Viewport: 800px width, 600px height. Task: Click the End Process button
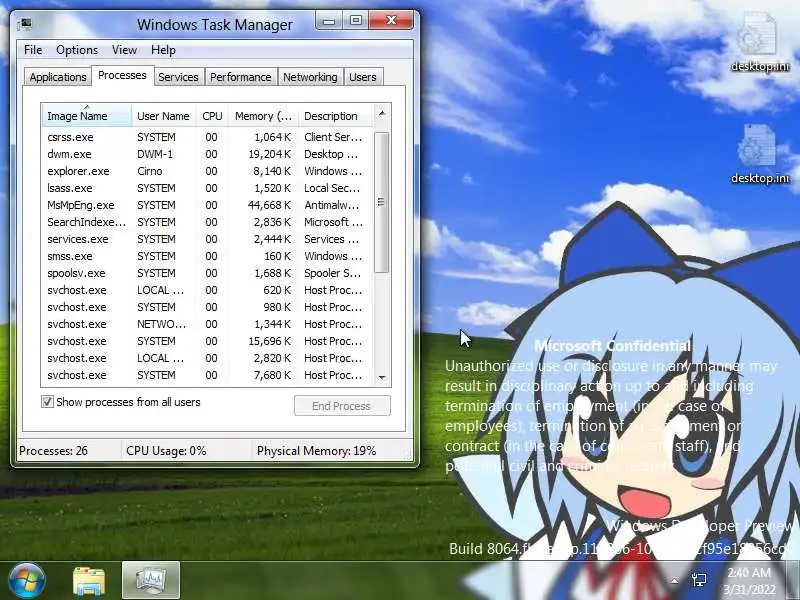(x=342, y=406)
